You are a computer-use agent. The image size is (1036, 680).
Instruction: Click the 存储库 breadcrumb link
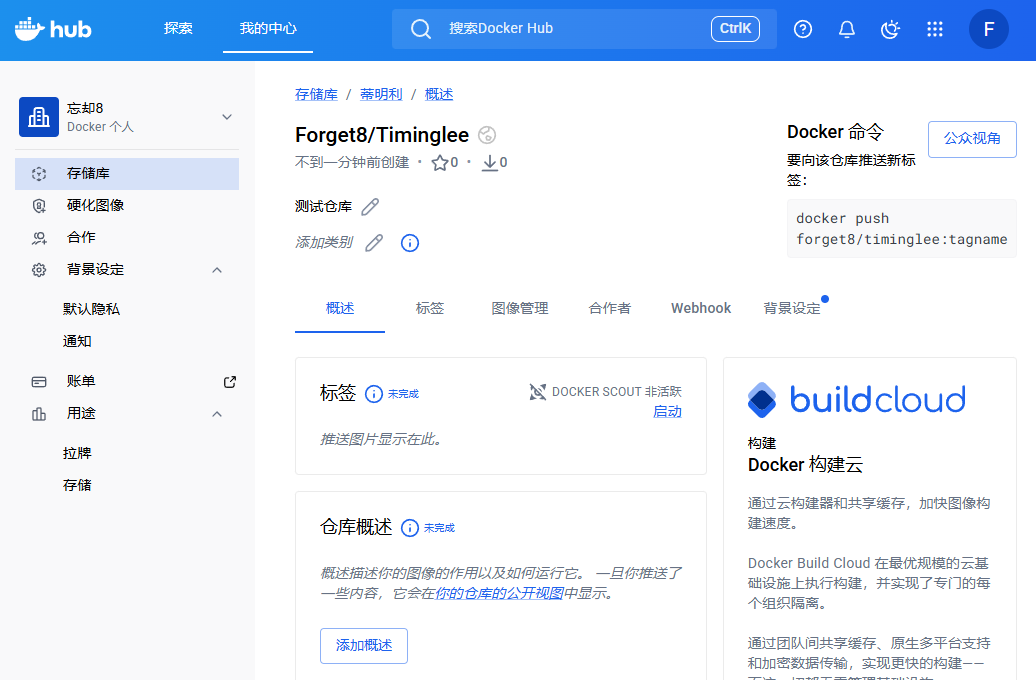tap(316, 94)
